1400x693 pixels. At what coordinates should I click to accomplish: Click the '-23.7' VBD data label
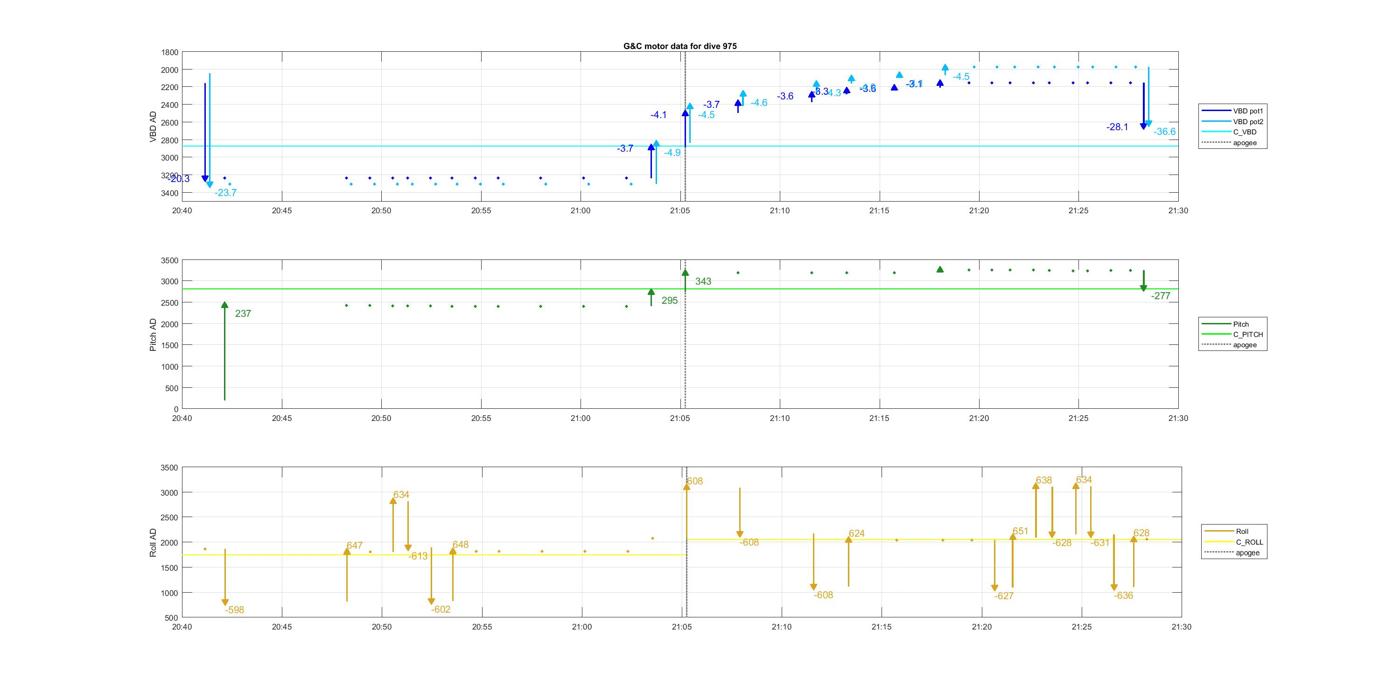225,192
